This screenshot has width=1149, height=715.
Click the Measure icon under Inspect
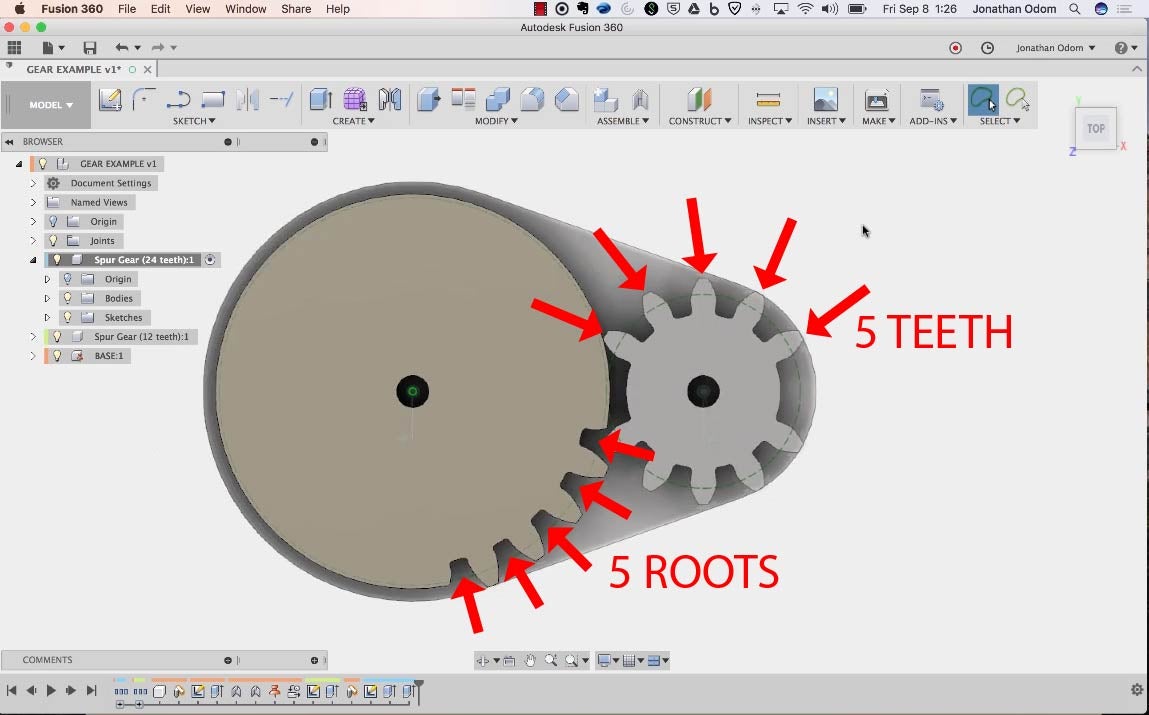pos(768,99)
